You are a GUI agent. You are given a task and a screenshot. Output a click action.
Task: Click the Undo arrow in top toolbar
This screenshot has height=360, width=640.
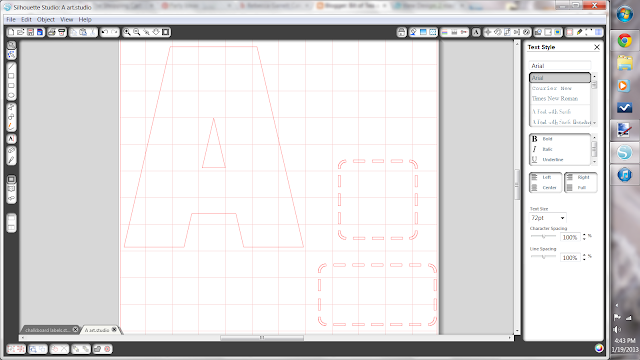[105, 32]
